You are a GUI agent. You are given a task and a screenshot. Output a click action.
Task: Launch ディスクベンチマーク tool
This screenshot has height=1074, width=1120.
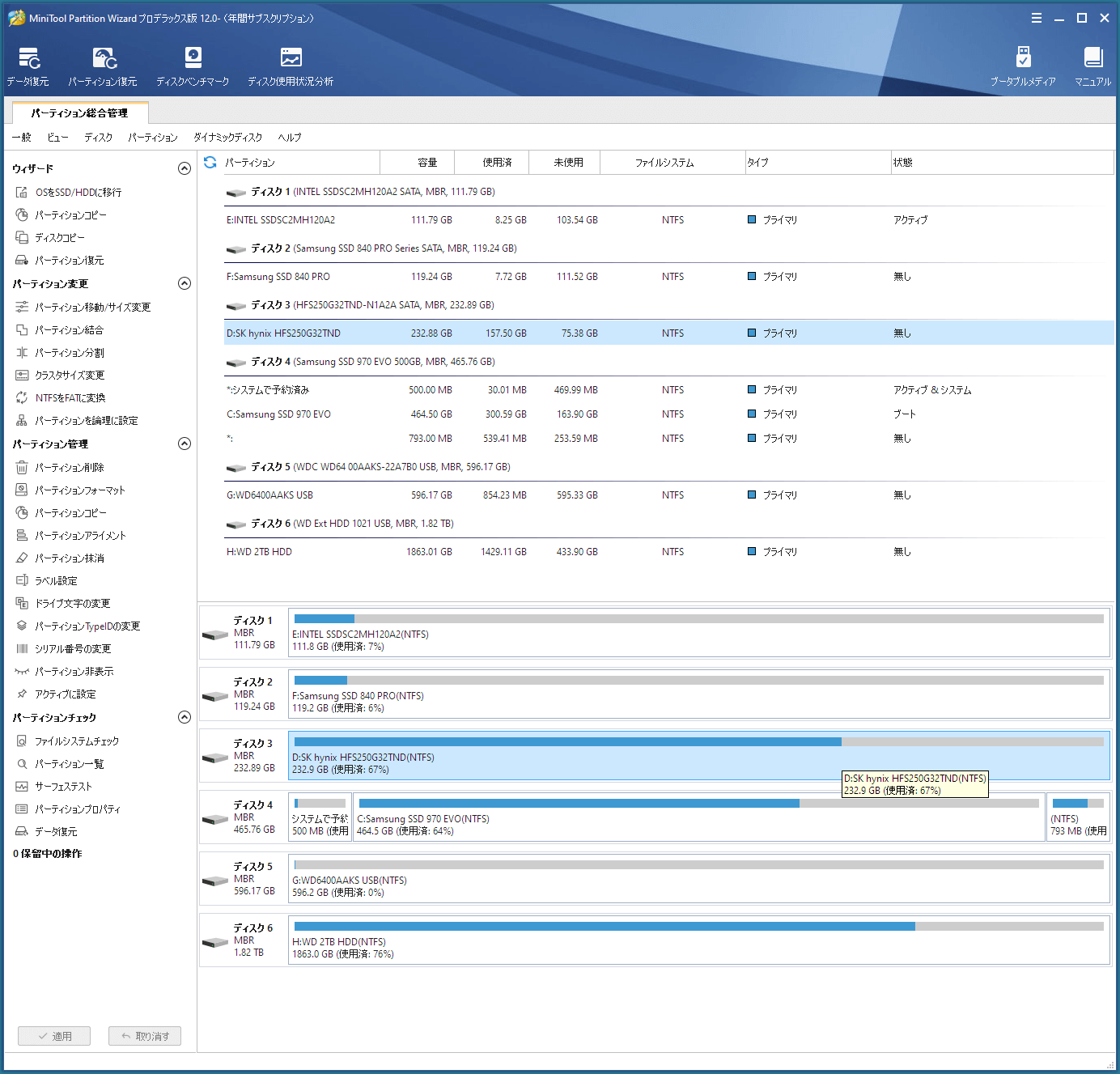pos(193,66)
